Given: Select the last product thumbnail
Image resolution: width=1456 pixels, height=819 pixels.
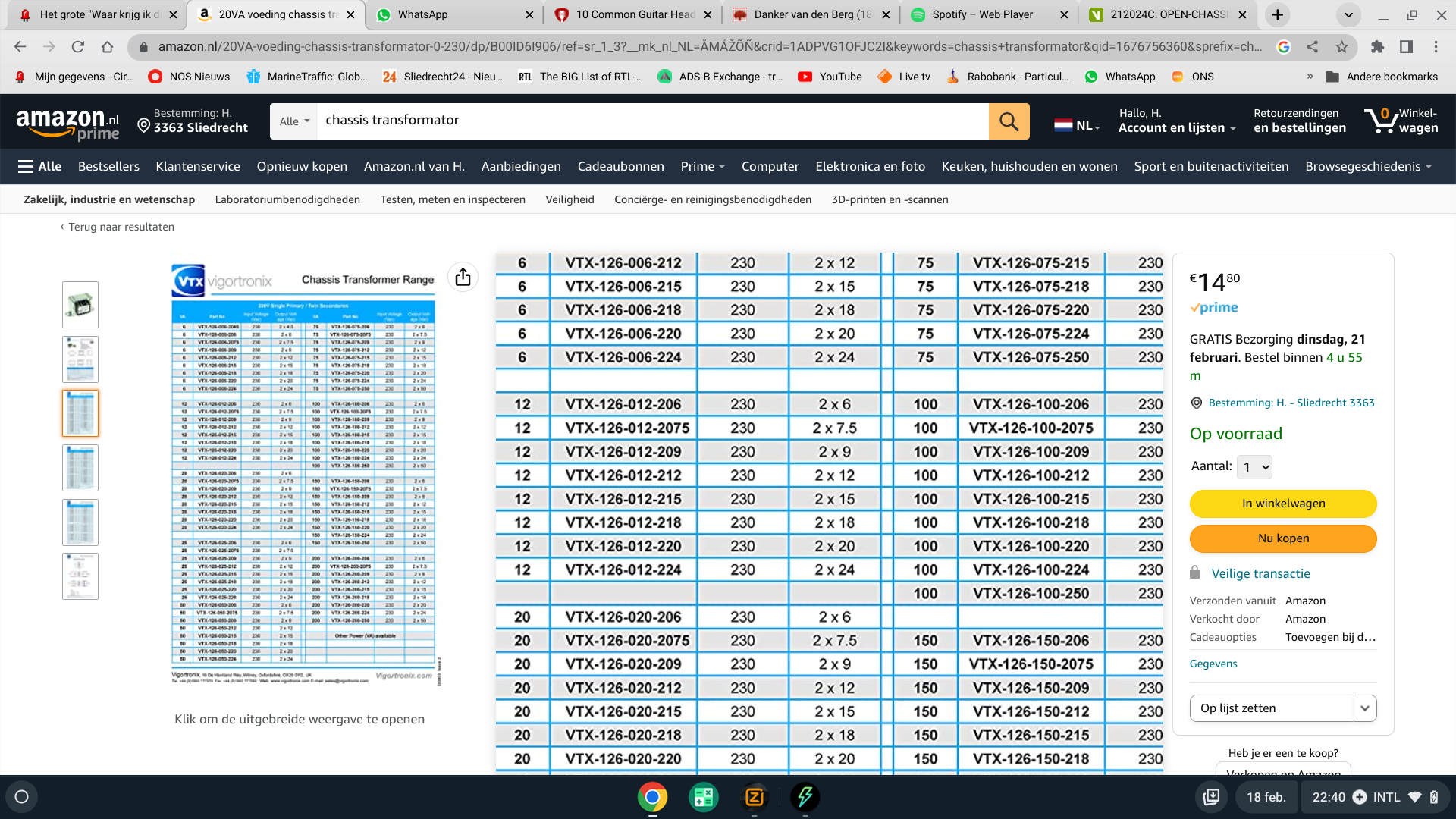Looking at the screenshot, I should pyautogui.click(x=80, y=576).
